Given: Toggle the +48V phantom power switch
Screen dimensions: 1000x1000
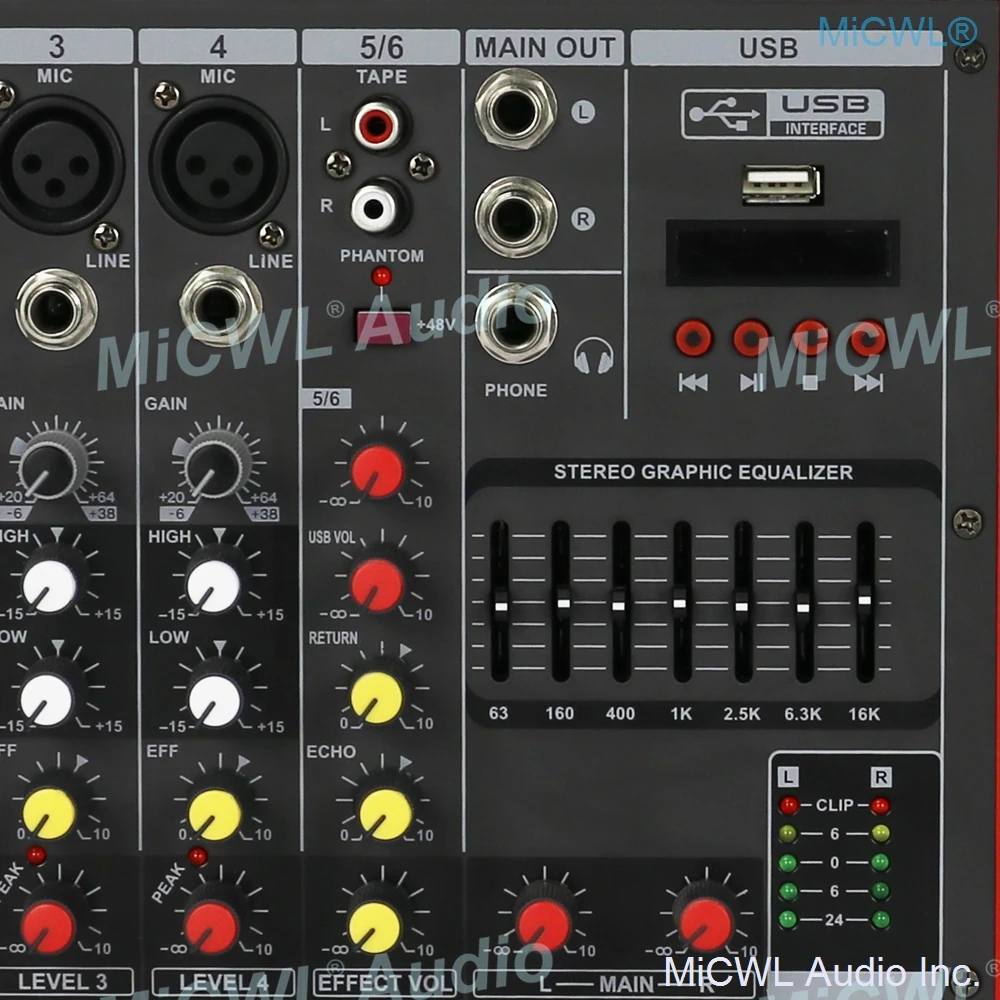Looking at the screenshot, I should tap(383, 327).
